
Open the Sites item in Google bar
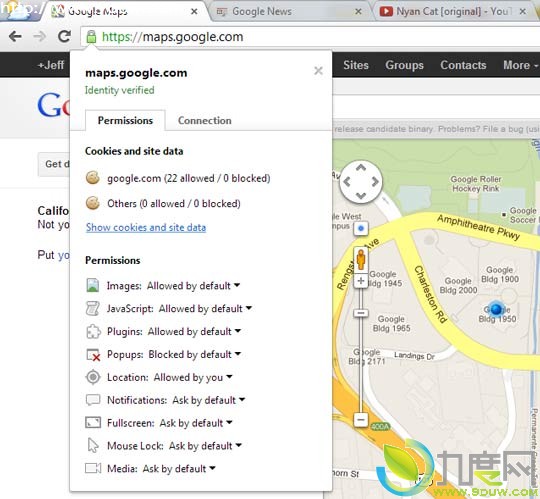click(x=356, y=65)
